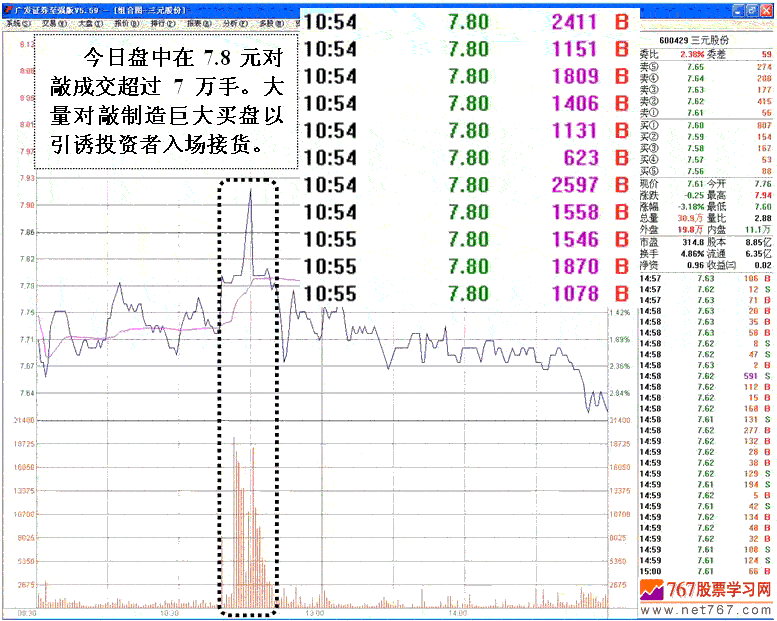The height and width of the screenshot is (621, 777).
Task: Open the 报价 menu
Action: click(126, 21)
